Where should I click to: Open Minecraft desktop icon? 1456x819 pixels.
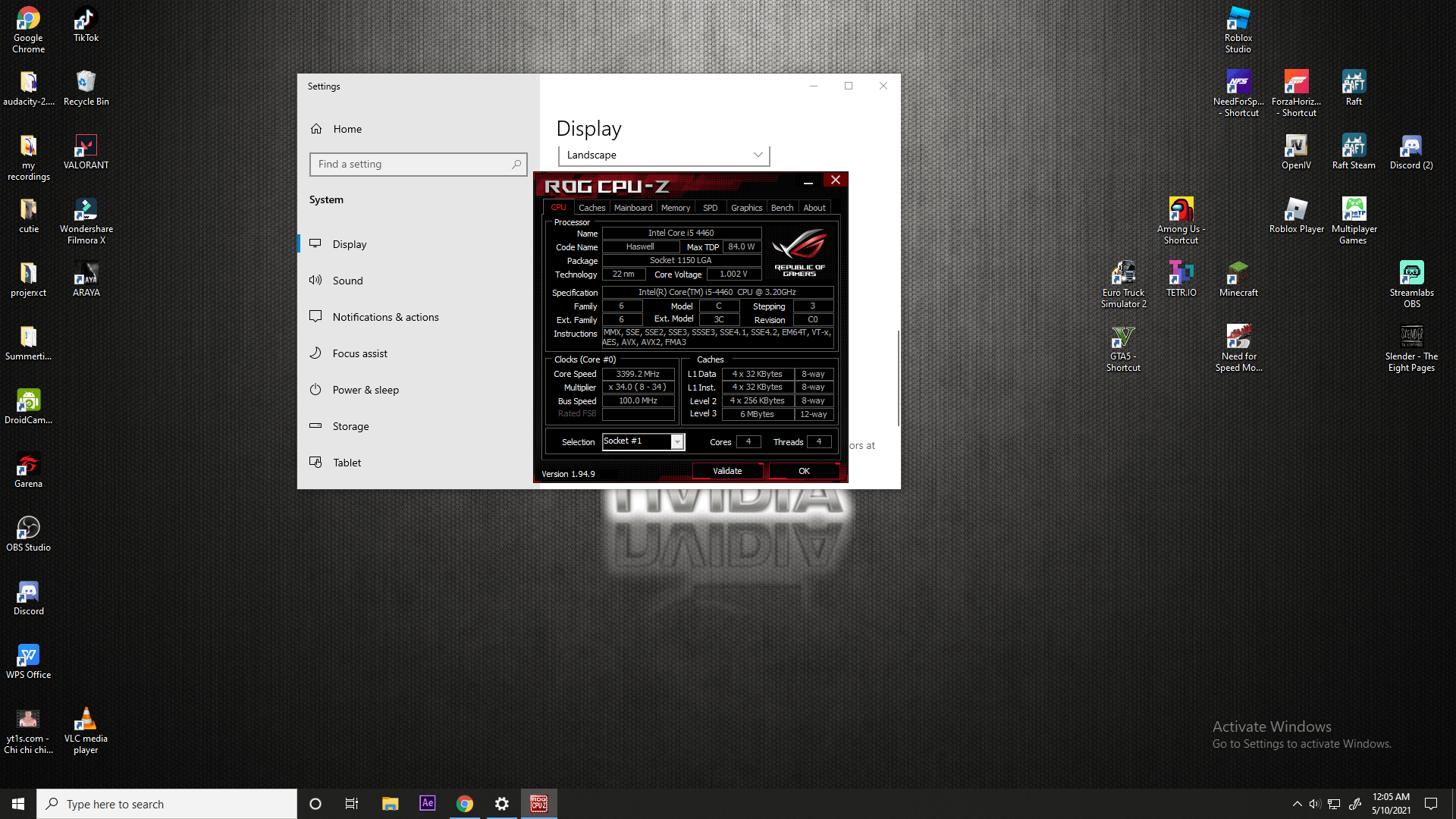[1238, 280]
